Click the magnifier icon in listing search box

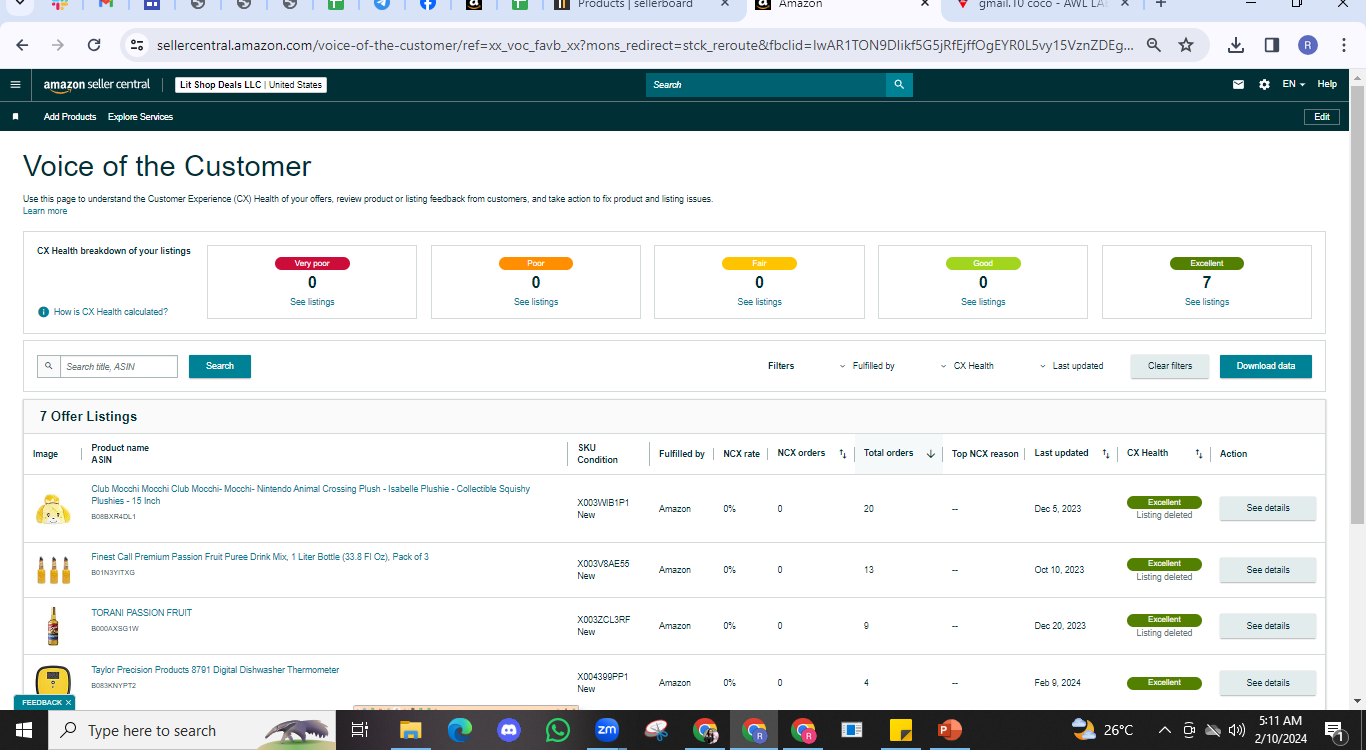click(x=49, y=367)
